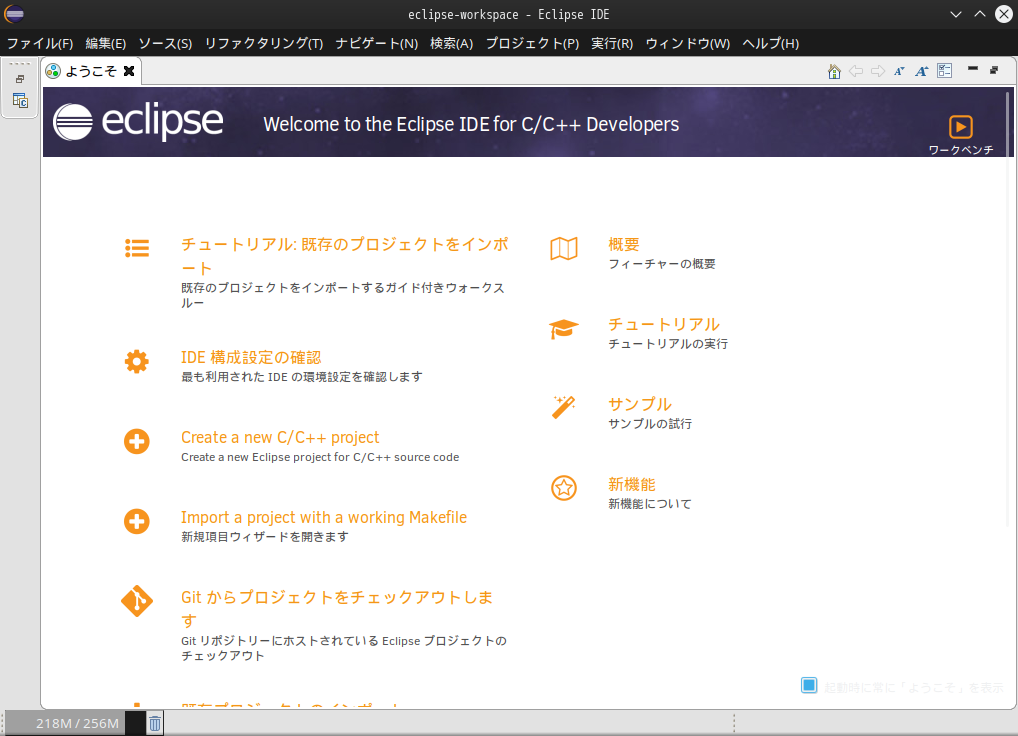The image size is (1018, 736).
Task: Click Create a new Eclipse project description text
Action: (320, 457)
